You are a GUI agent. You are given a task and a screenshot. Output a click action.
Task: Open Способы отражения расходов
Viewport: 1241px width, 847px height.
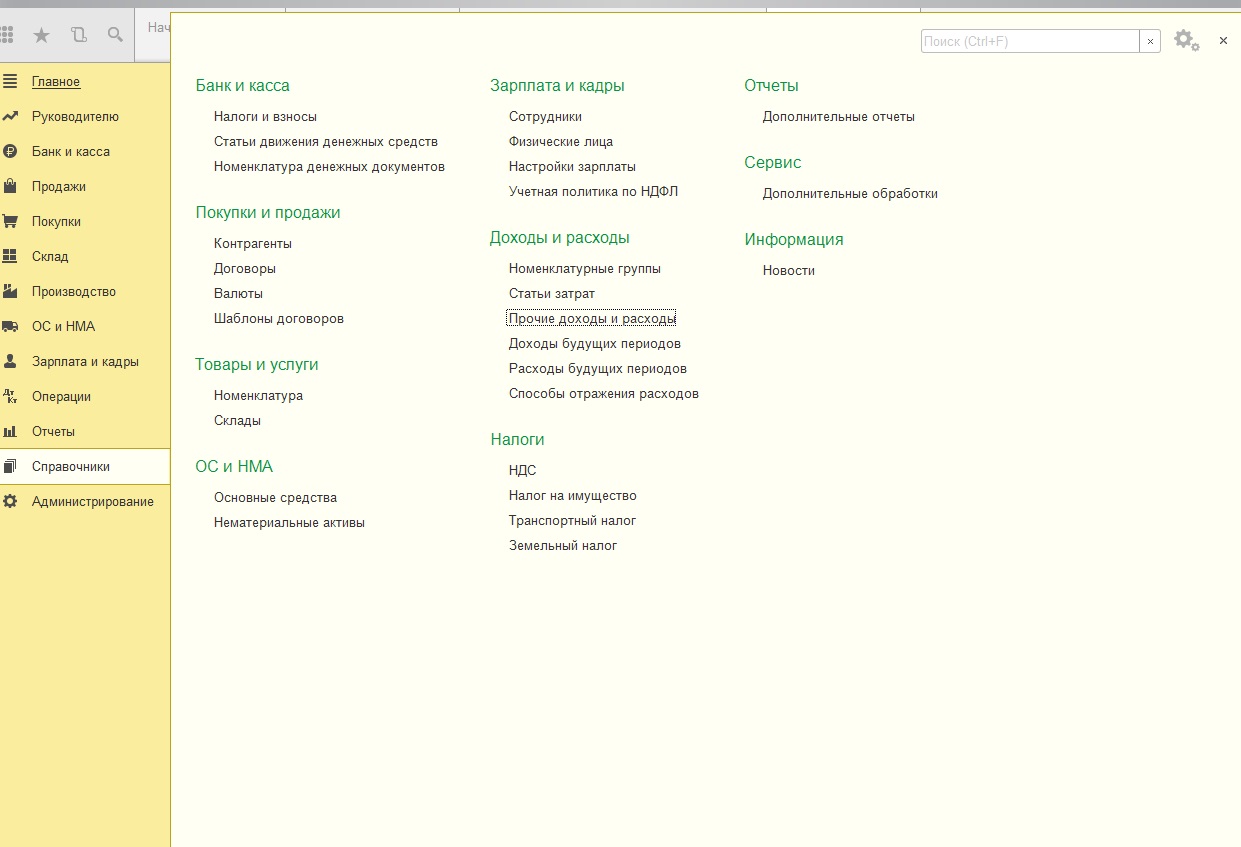(x=604, y=394)
